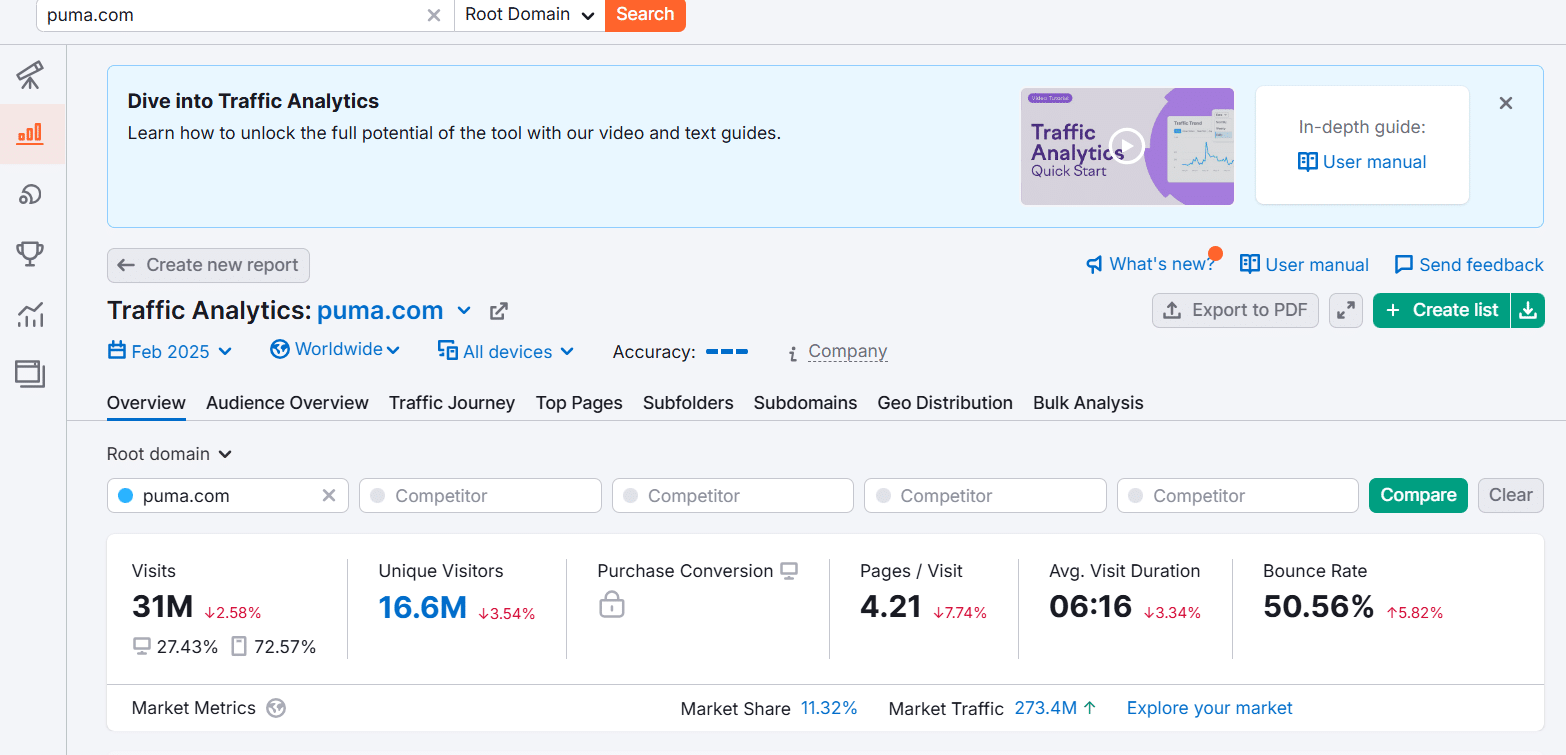Open the All devices dropdown
This screenshot has height=755, width=1566.
(506, 351)
